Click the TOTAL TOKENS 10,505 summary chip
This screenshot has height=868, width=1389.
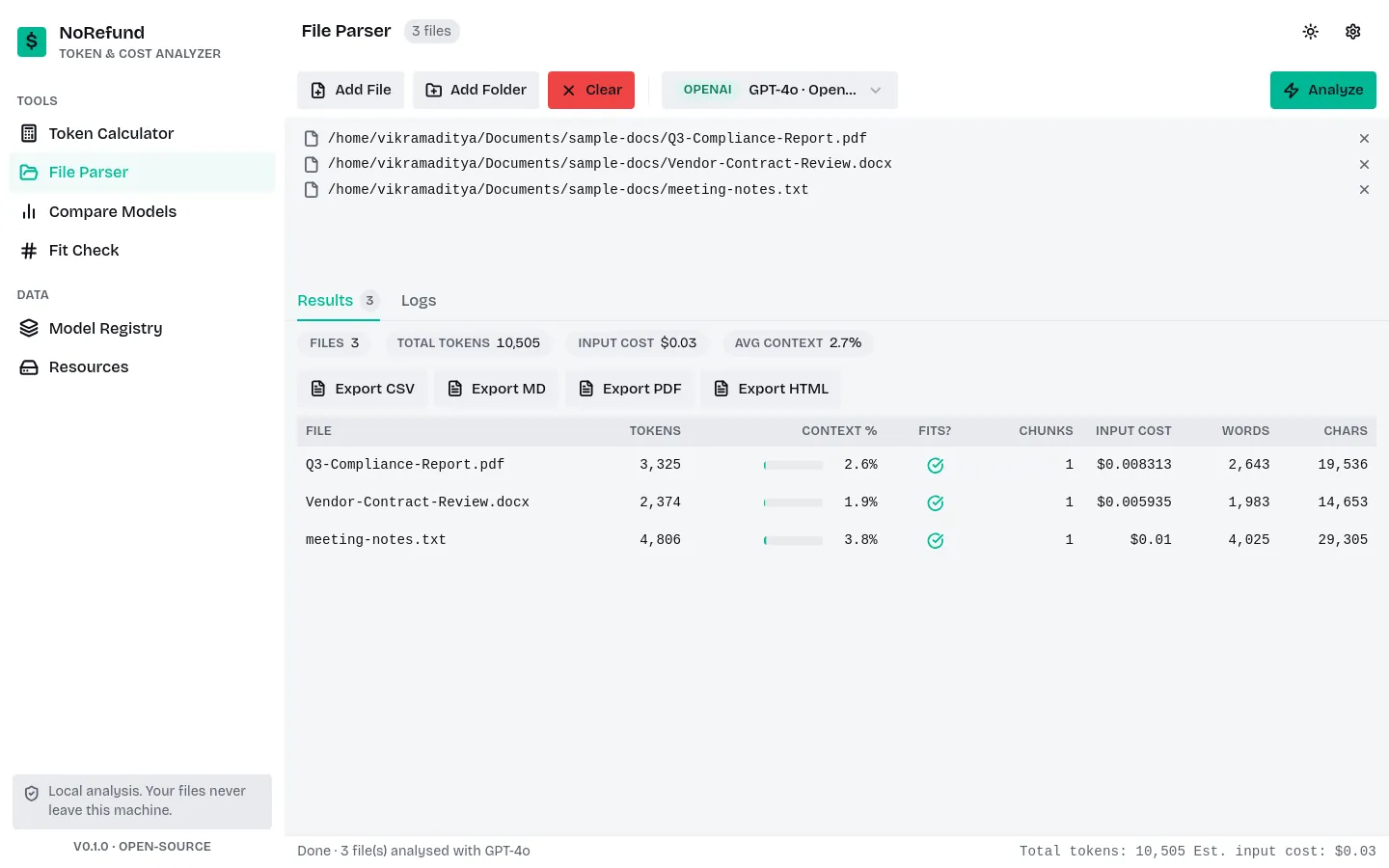[469, 343]
